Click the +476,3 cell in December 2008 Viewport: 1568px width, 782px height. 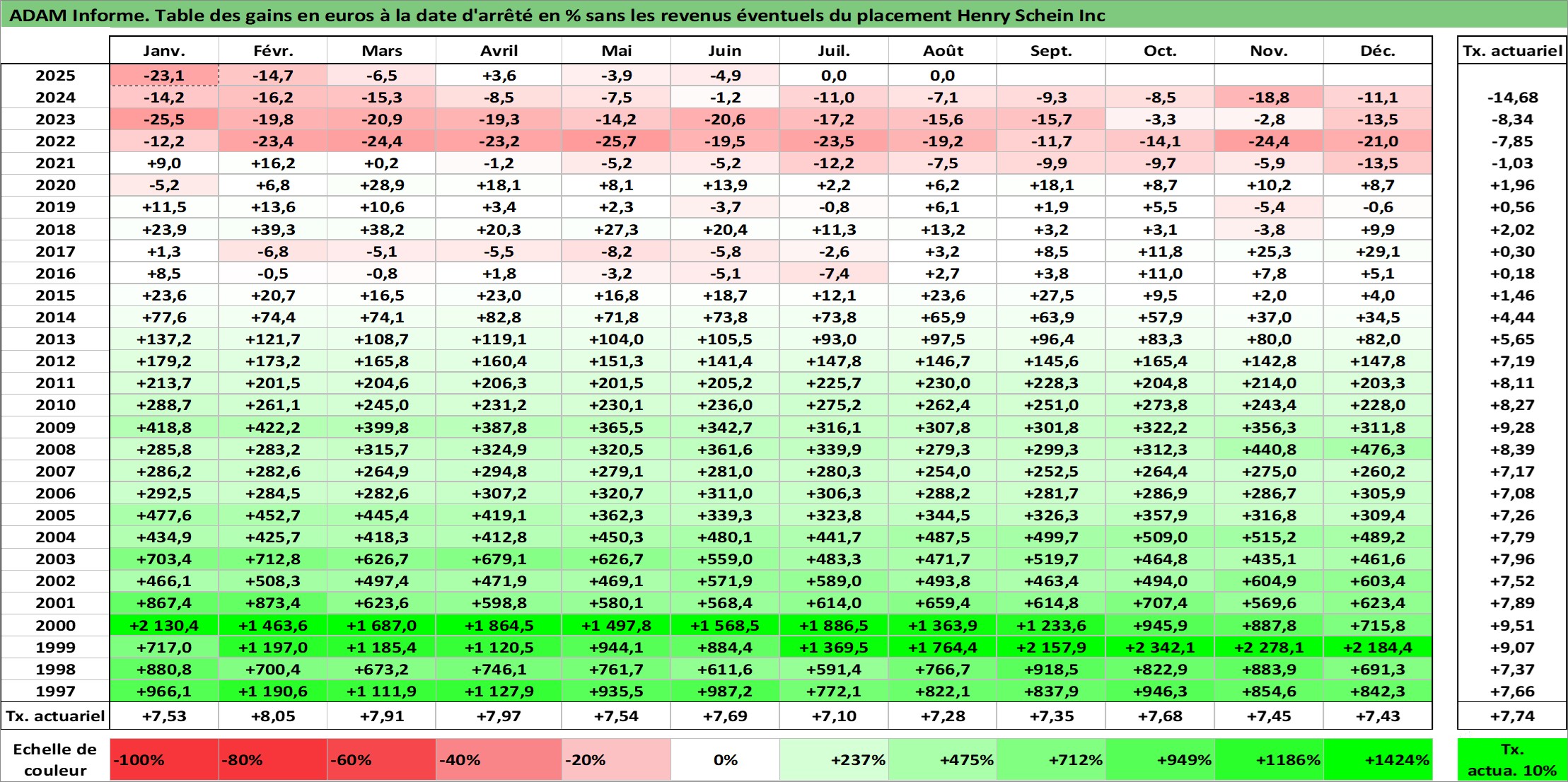click(1378, 450)
